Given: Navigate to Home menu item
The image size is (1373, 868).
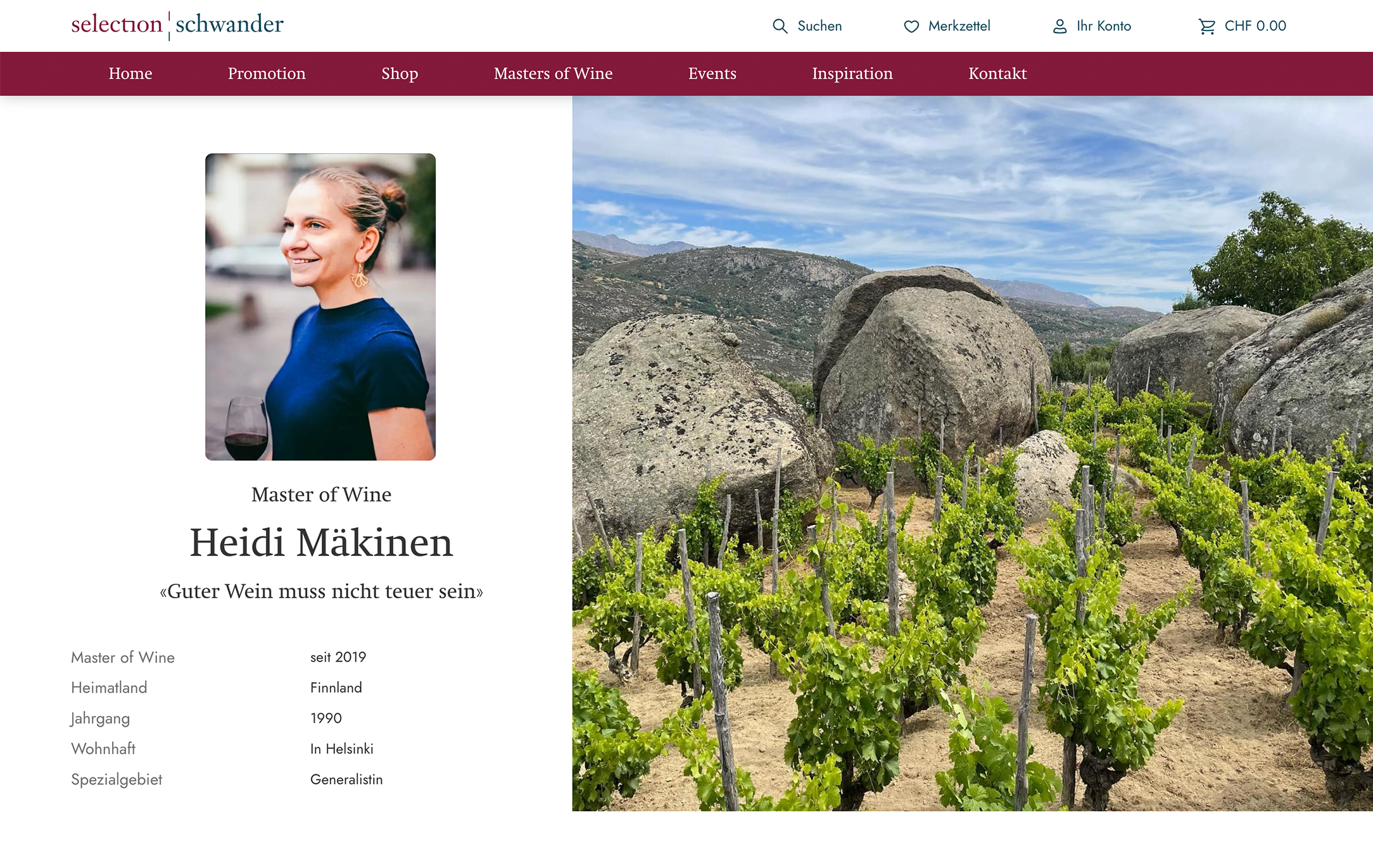Looking at the screenshot, I should coord(130,73).
